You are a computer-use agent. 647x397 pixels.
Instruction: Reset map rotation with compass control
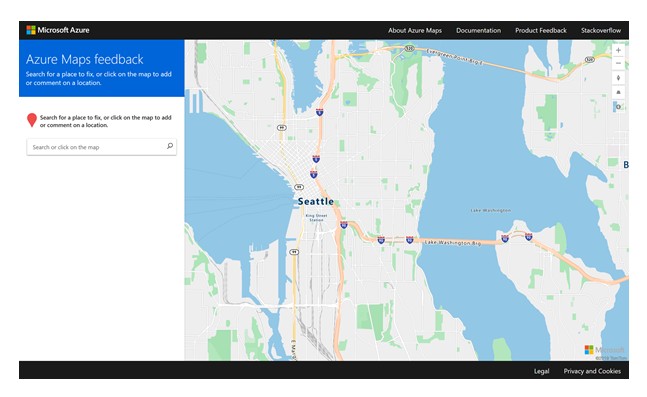618,78
